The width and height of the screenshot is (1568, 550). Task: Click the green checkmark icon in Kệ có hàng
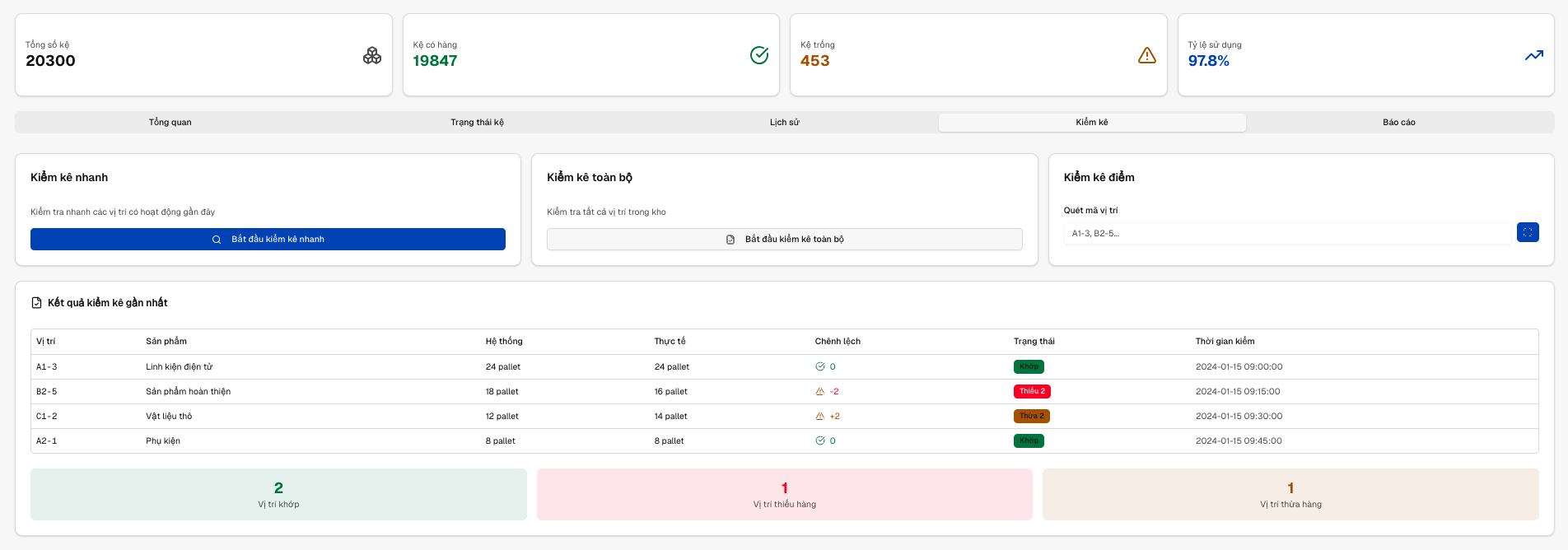pos(759,55)
